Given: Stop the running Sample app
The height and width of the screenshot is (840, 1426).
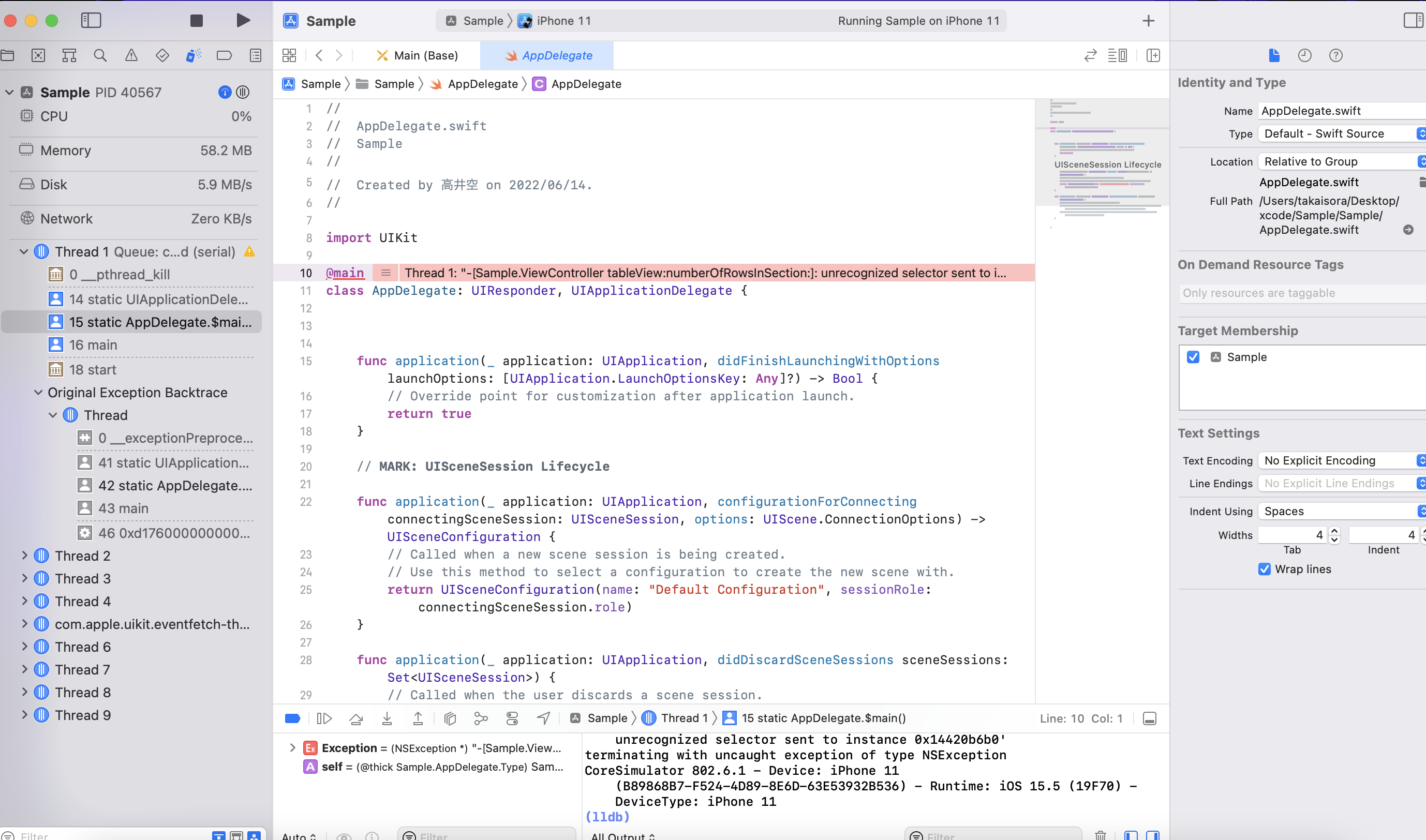Looking at the screenshot, I should [197, 21].
